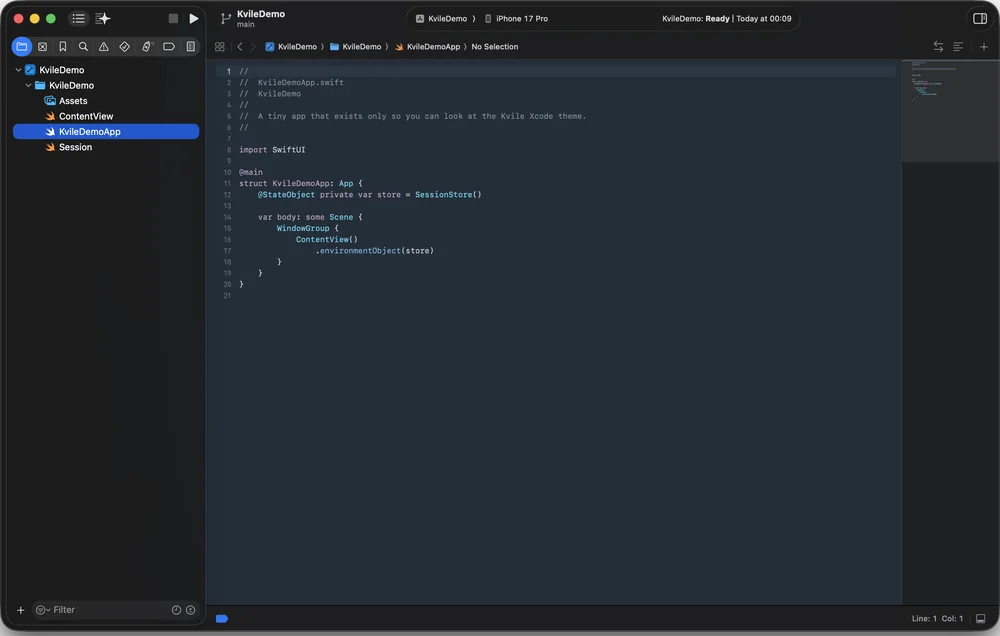Screen dimensions: 1000x636
Task: Click on SessionStore() in code
Action: tap(448, 195)
